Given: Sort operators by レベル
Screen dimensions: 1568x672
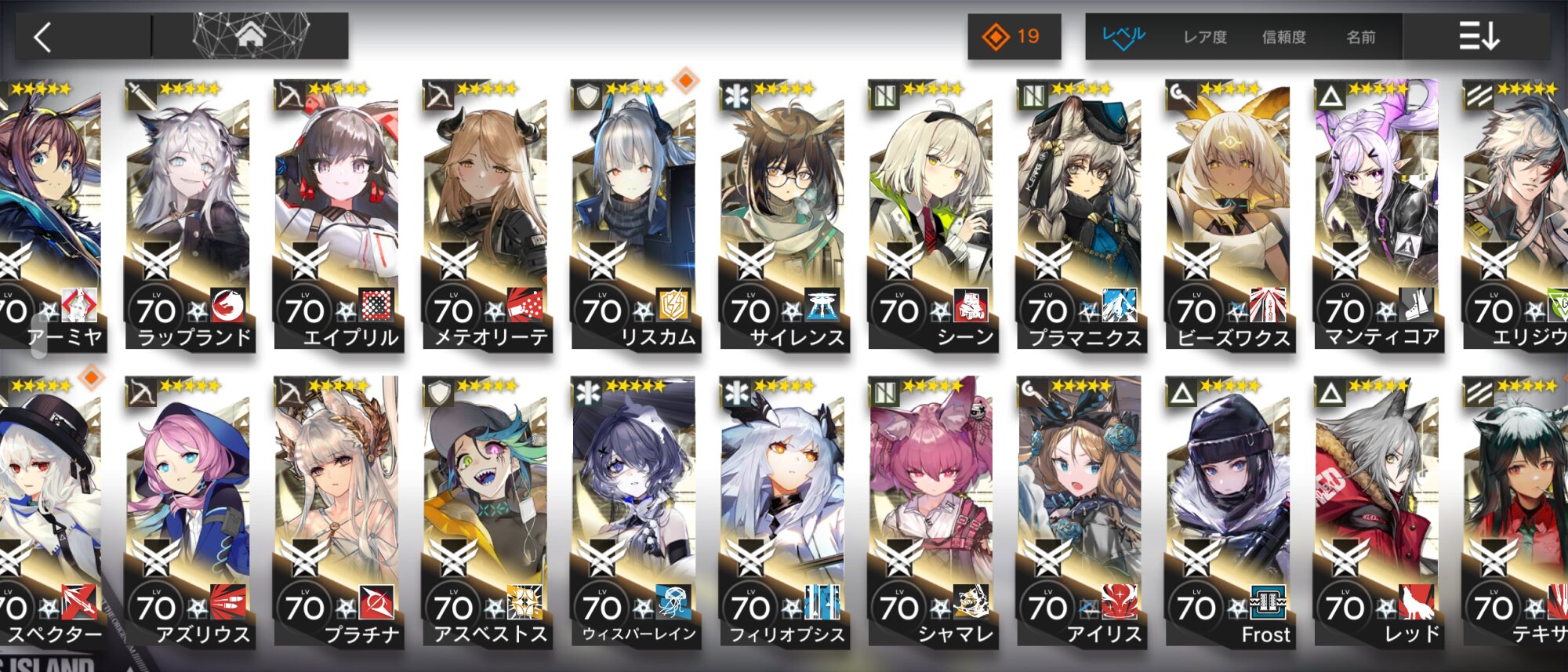Looking at the screenshot, I should coord(1123,37).
